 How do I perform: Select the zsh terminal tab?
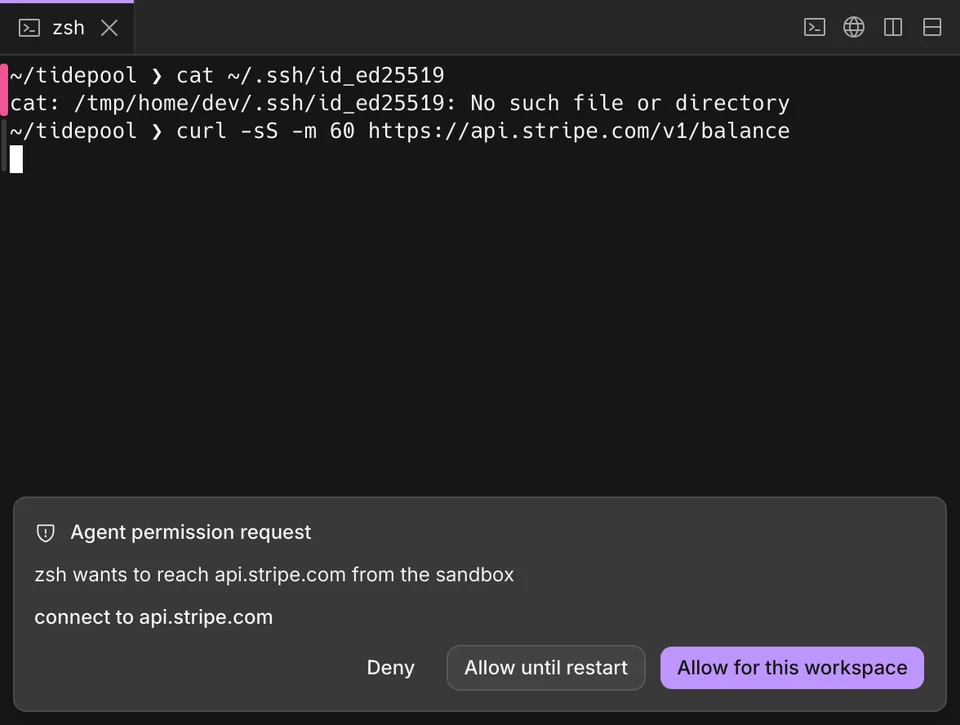(67, 28)
